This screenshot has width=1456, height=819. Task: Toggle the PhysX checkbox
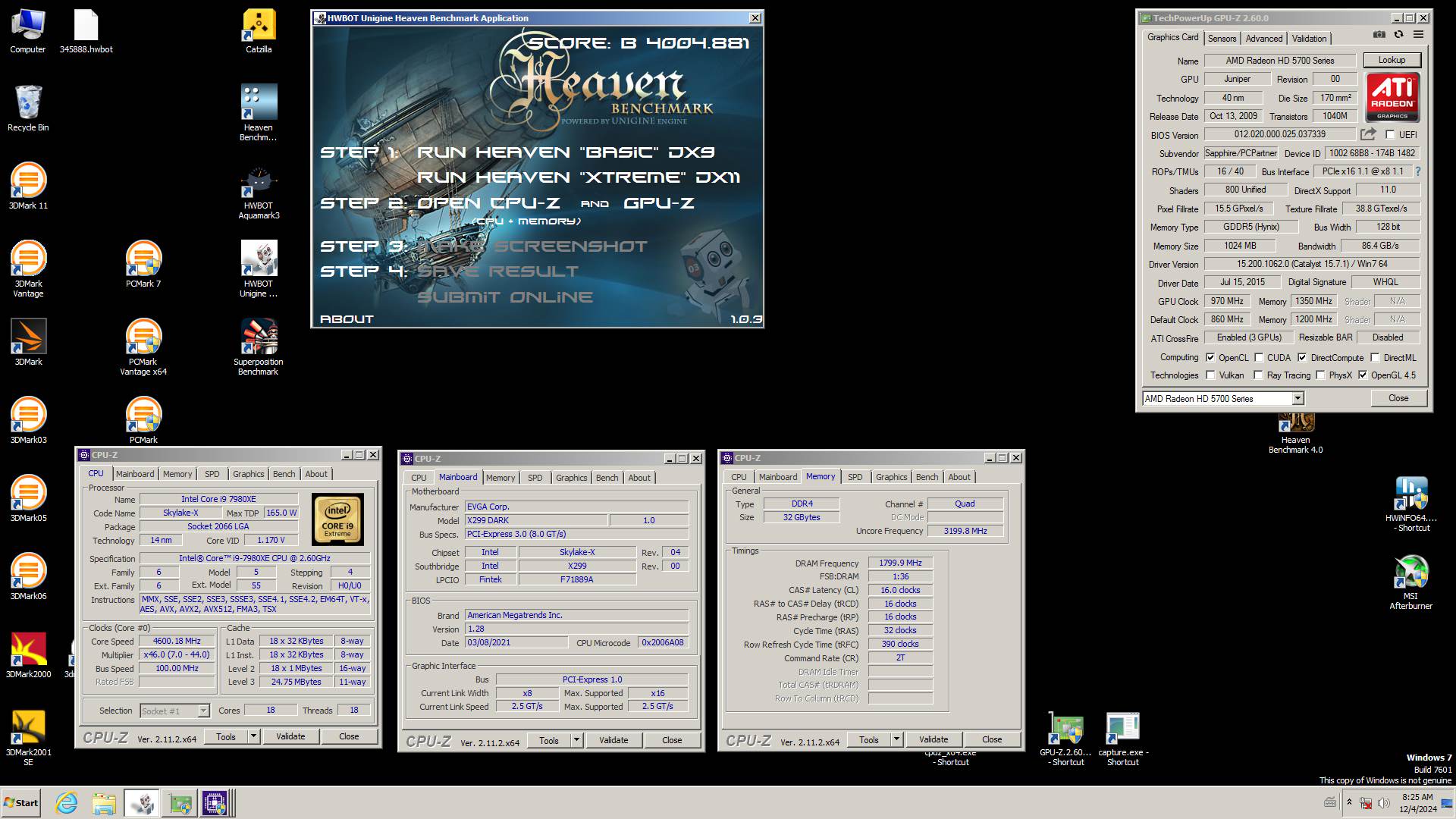(x=1320, y=375)
